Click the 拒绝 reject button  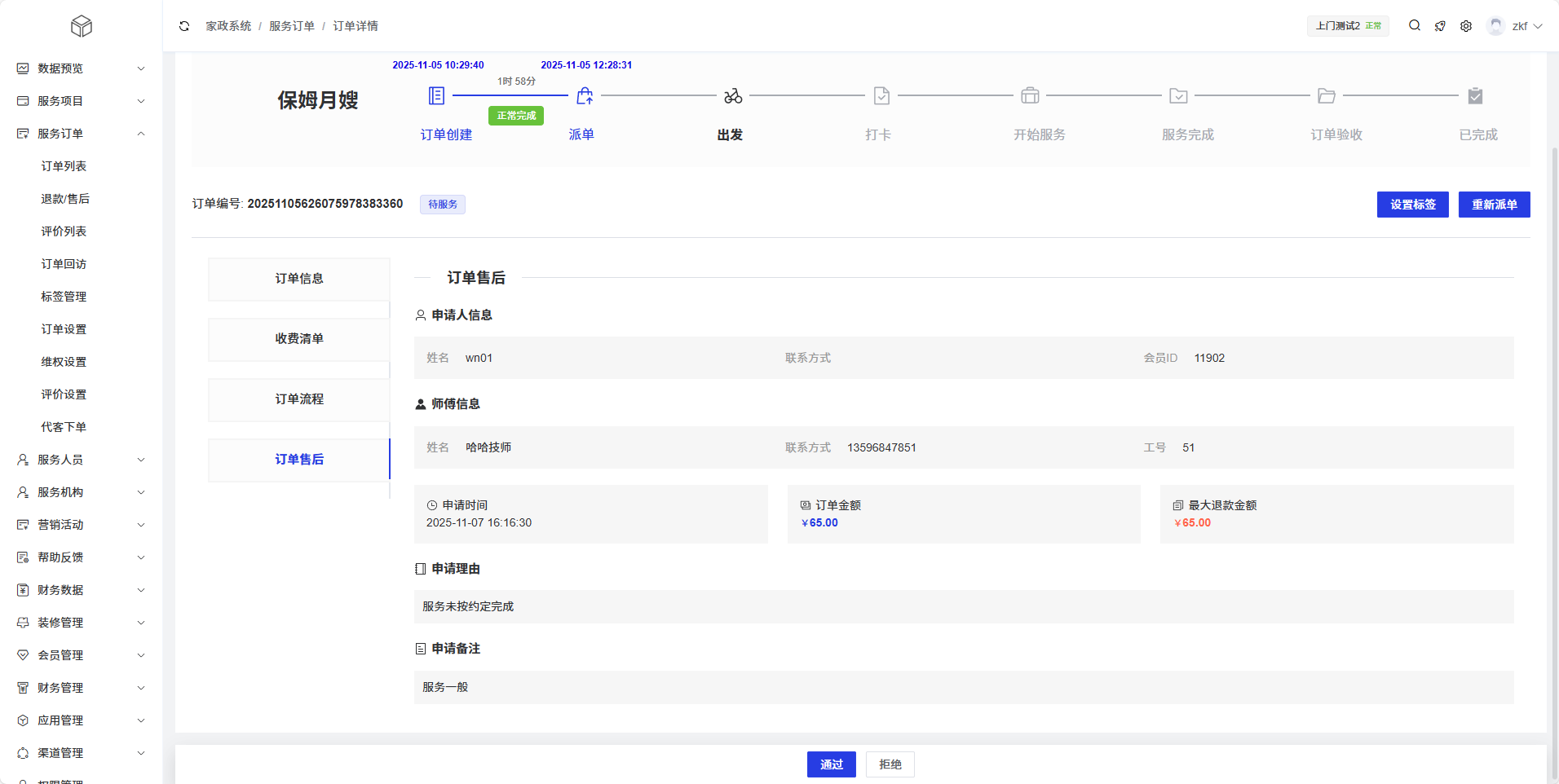(890, 764)
